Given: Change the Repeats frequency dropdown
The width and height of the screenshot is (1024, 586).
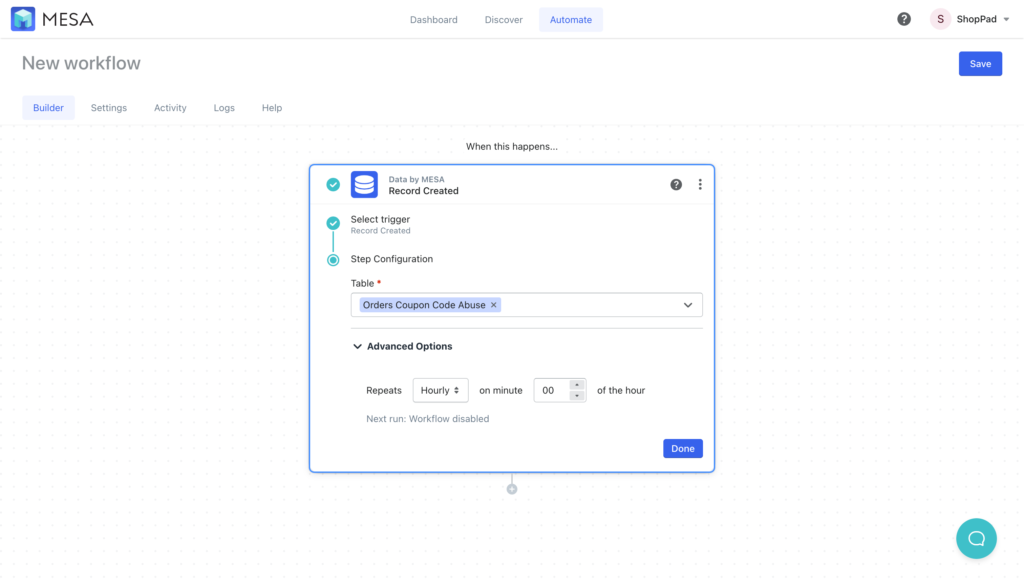Looking at the screenshot, I should (x=440, y=390).
